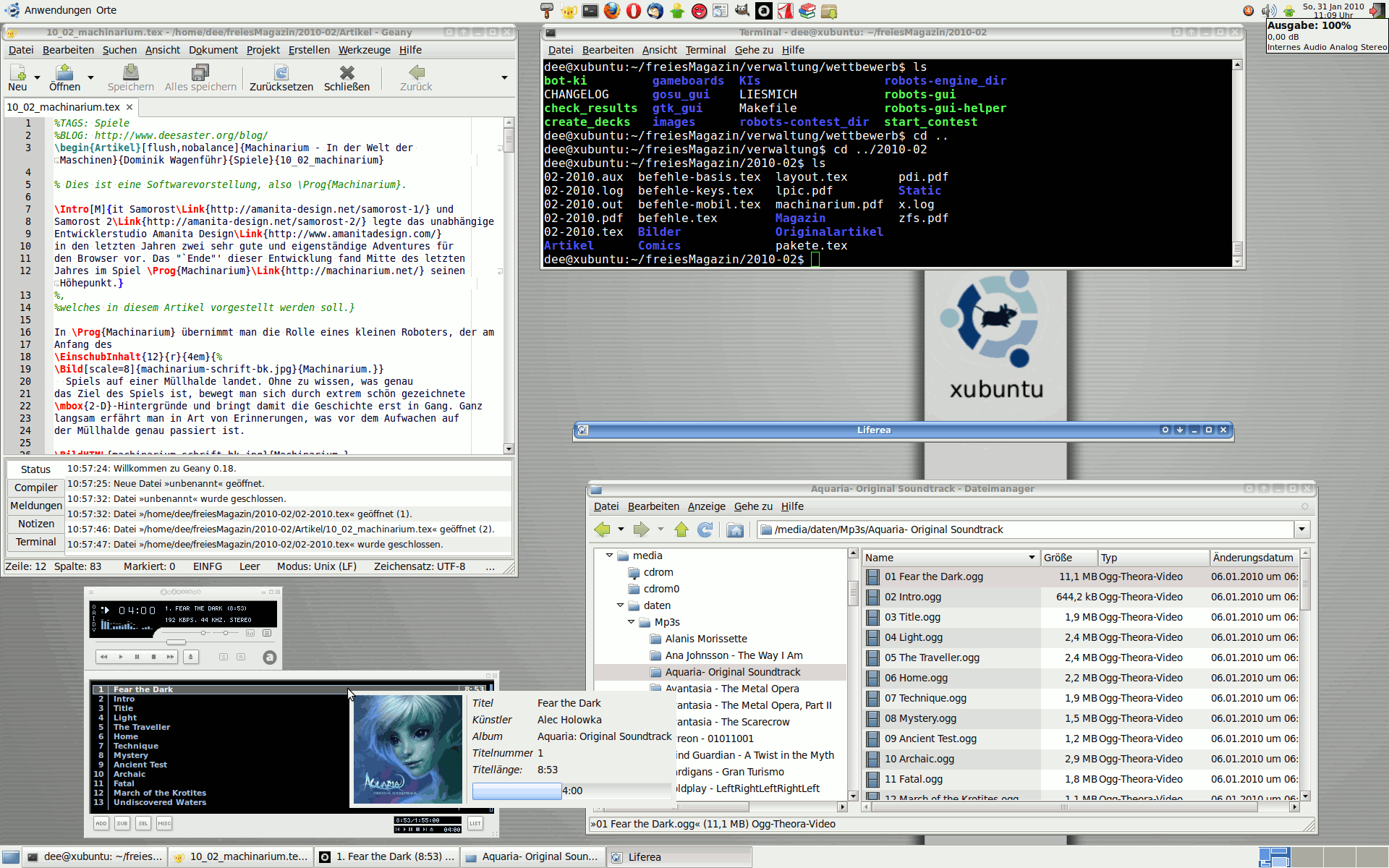Click SUB button in Audacious playlist
Viewport: 1389px width, 868px height.
(122, 823)
